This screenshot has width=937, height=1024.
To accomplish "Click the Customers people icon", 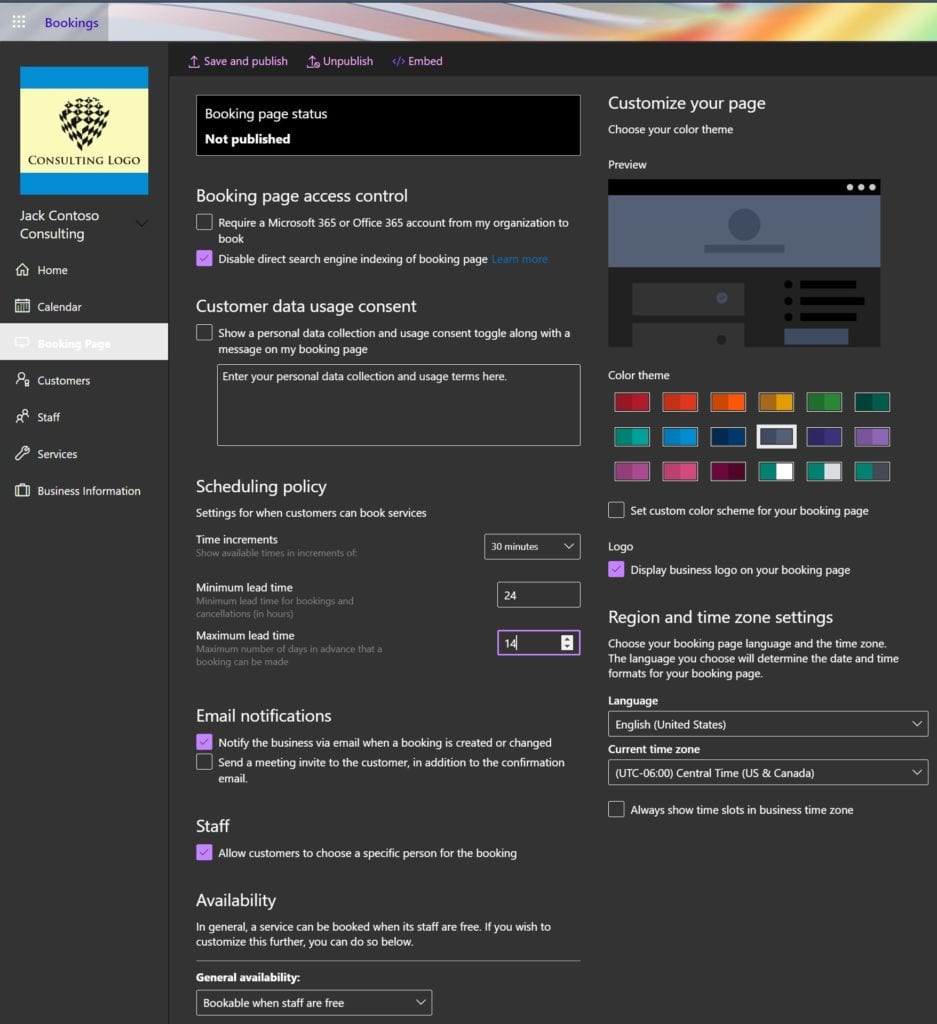I will click(x=22, y=380).
